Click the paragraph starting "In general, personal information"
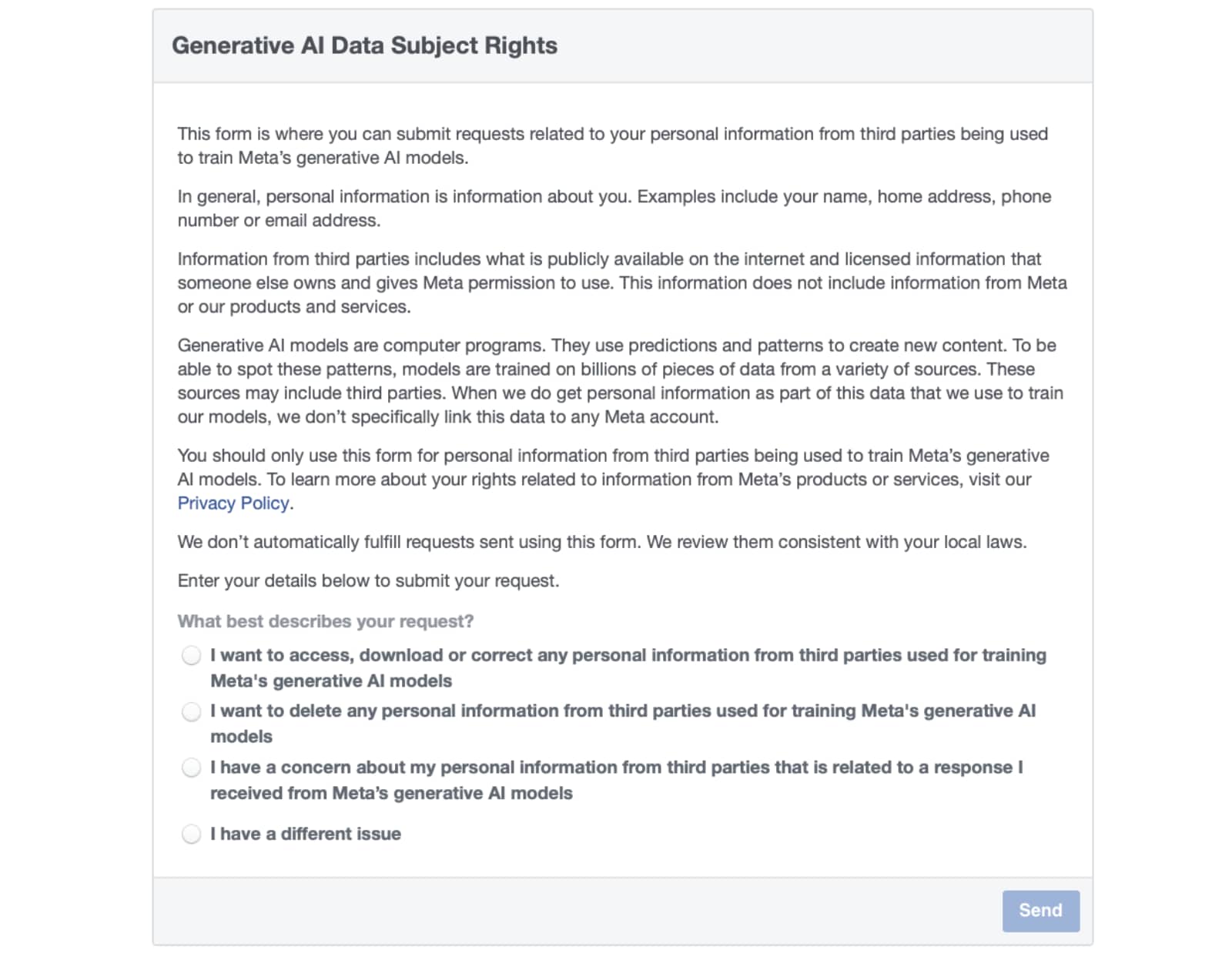1232x963 pixels. pos(614,208)
